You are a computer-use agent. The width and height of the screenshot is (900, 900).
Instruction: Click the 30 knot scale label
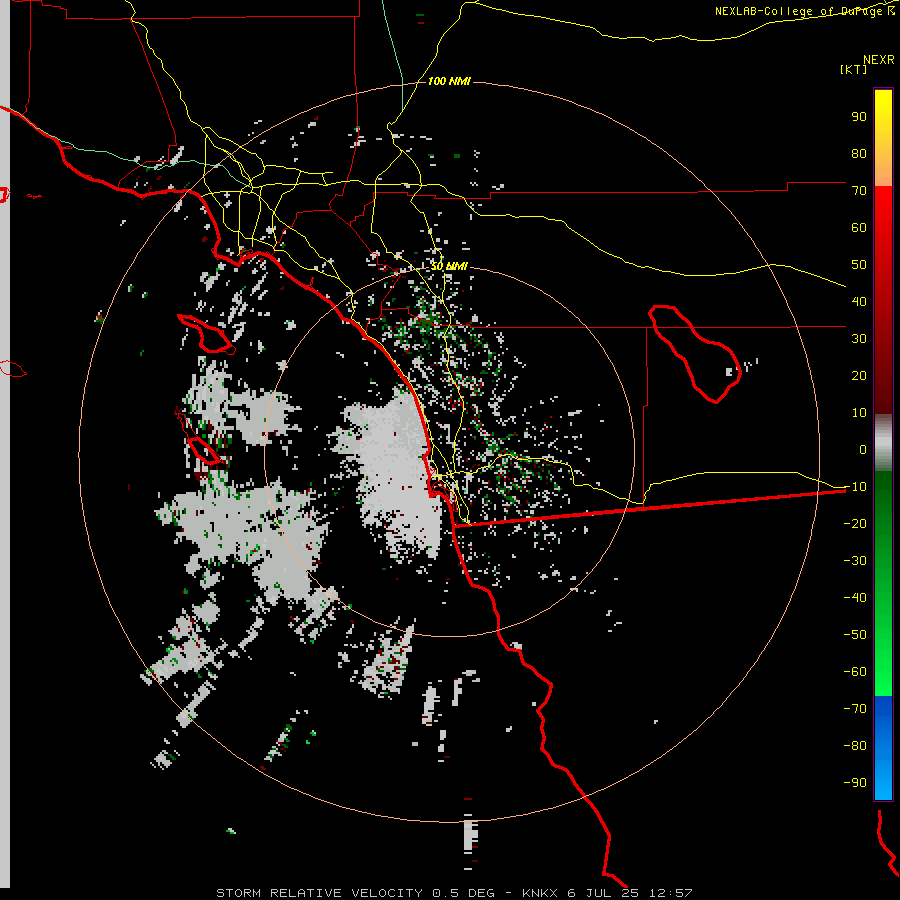coord(859,339)
